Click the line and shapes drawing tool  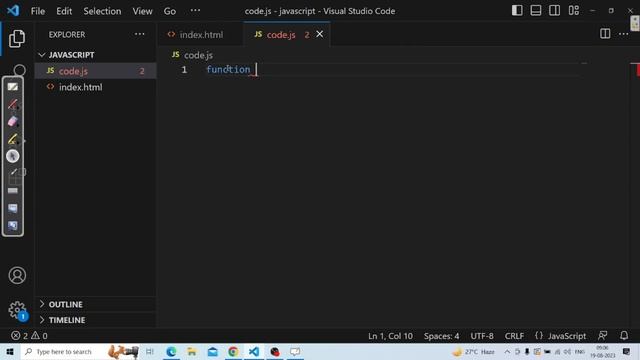pos(13,173)
